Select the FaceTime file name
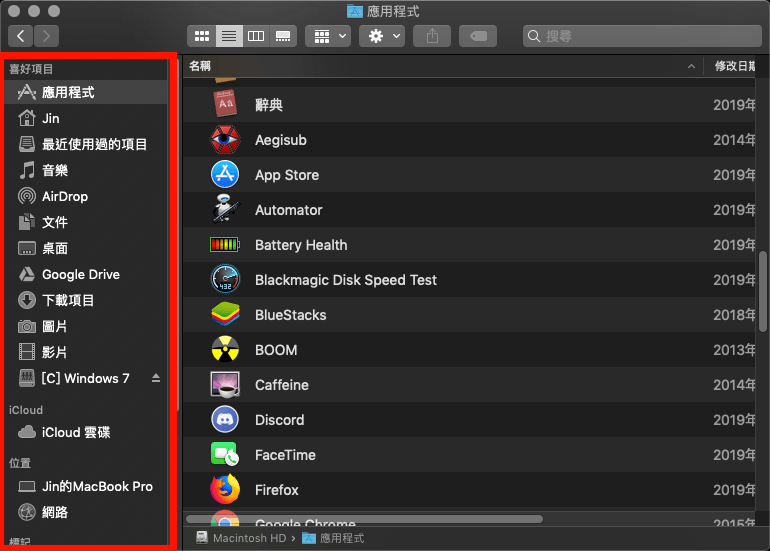 285,455
